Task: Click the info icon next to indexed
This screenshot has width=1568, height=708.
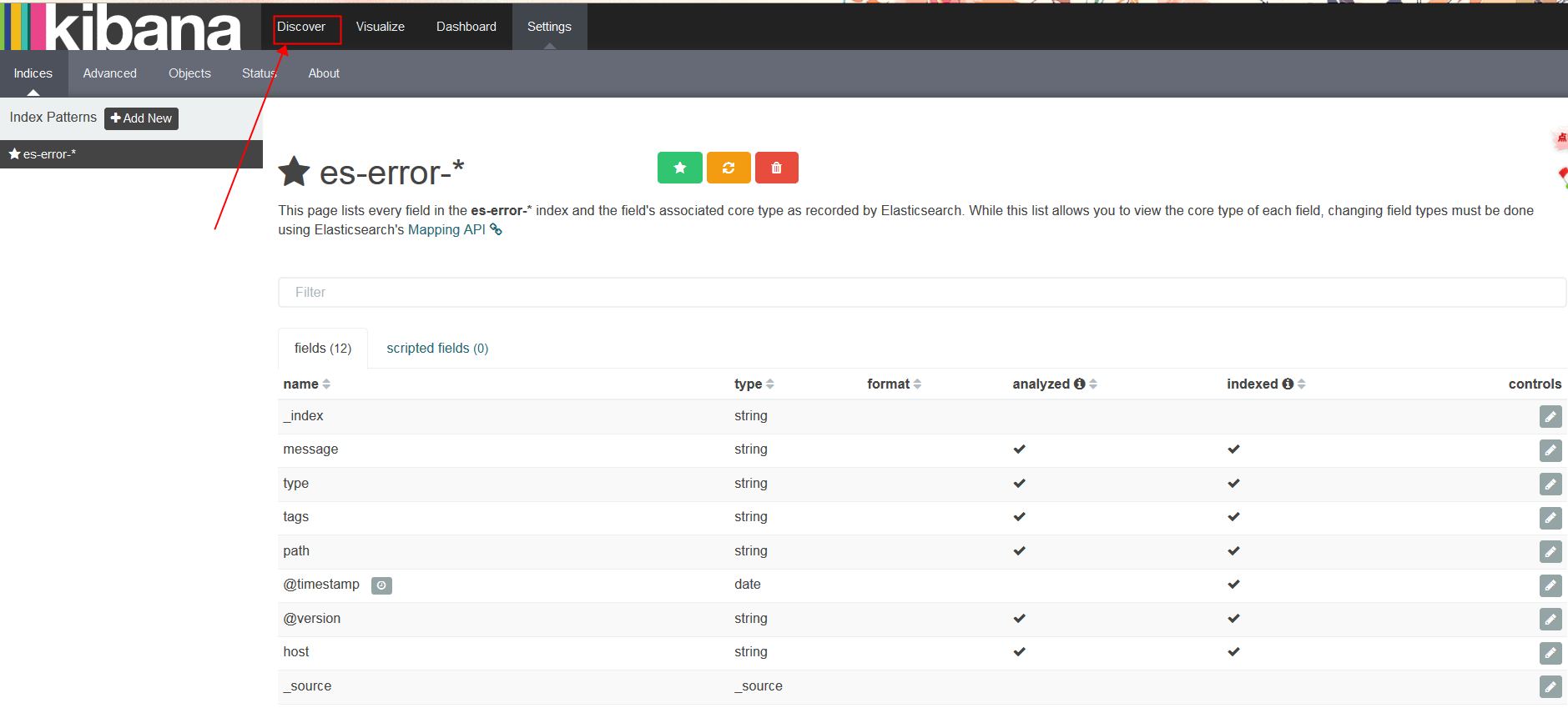Action: pyautogui.click(x=1288, y=384)
